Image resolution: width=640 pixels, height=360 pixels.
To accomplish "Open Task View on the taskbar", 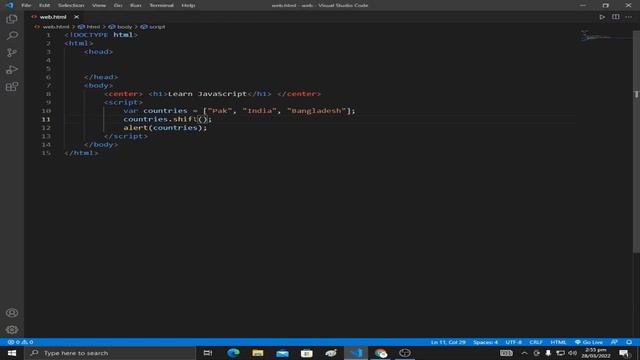I will tap(208, 353).
